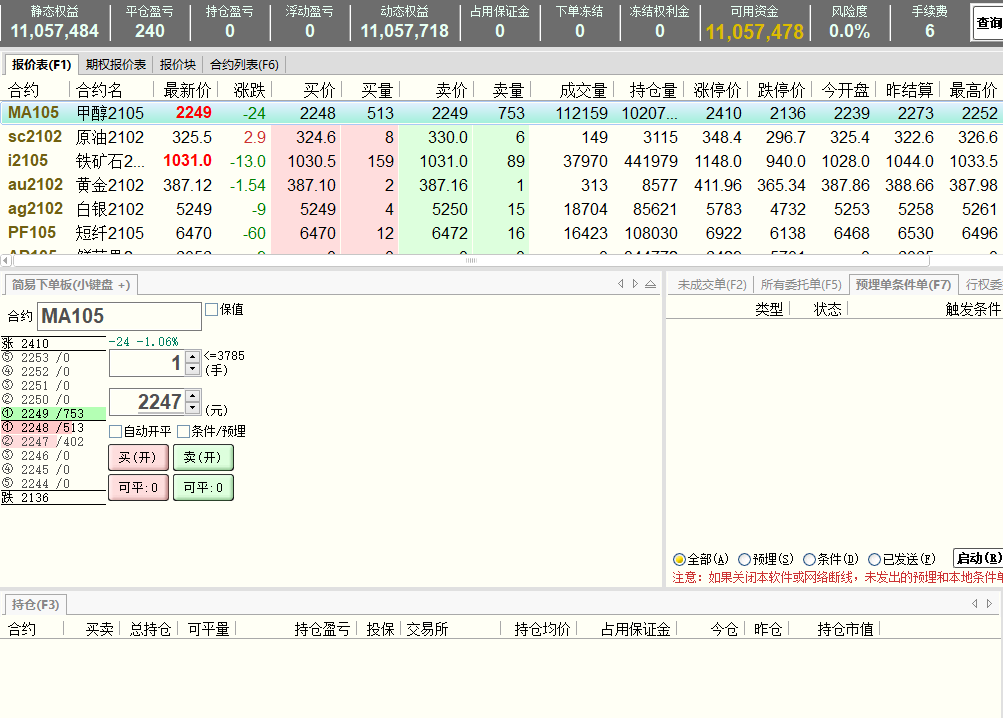Screen dimensions: 1003x718
Task: Enable the 保值 checkbox
Action: pos(211,310)
